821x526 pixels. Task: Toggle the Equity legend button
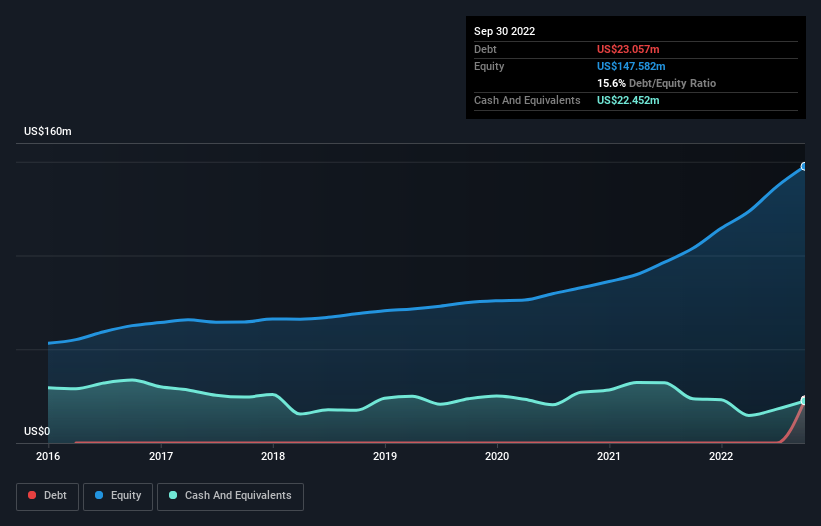pyautogui.click(x=118, y=496)
